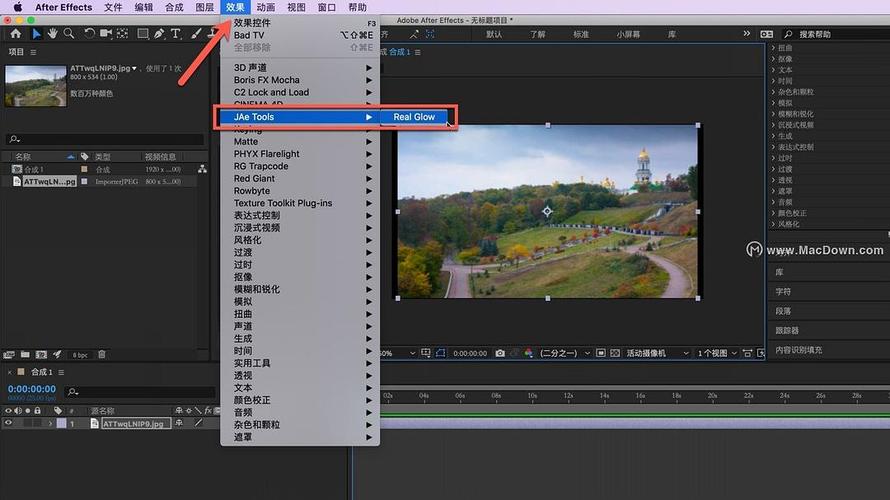Viewport: 890px width, 500px height.
Task: Open the 图层 menu in menu bar
Action: [x=204, y=7]
